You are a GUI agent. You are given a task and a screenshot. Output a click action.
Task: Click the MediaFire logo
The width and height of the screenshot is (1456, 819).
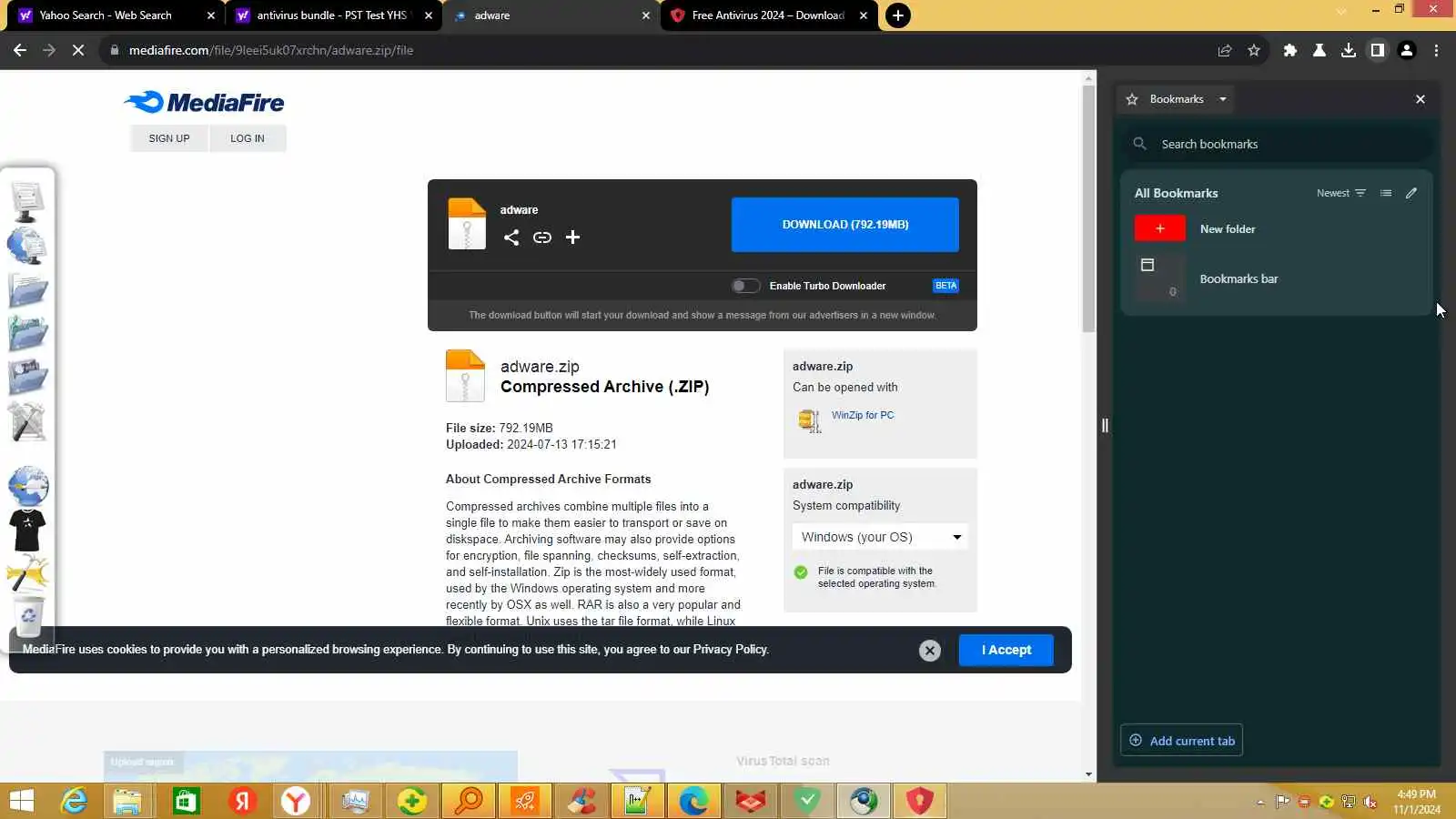pyautogui.click(x=204, y=102)
